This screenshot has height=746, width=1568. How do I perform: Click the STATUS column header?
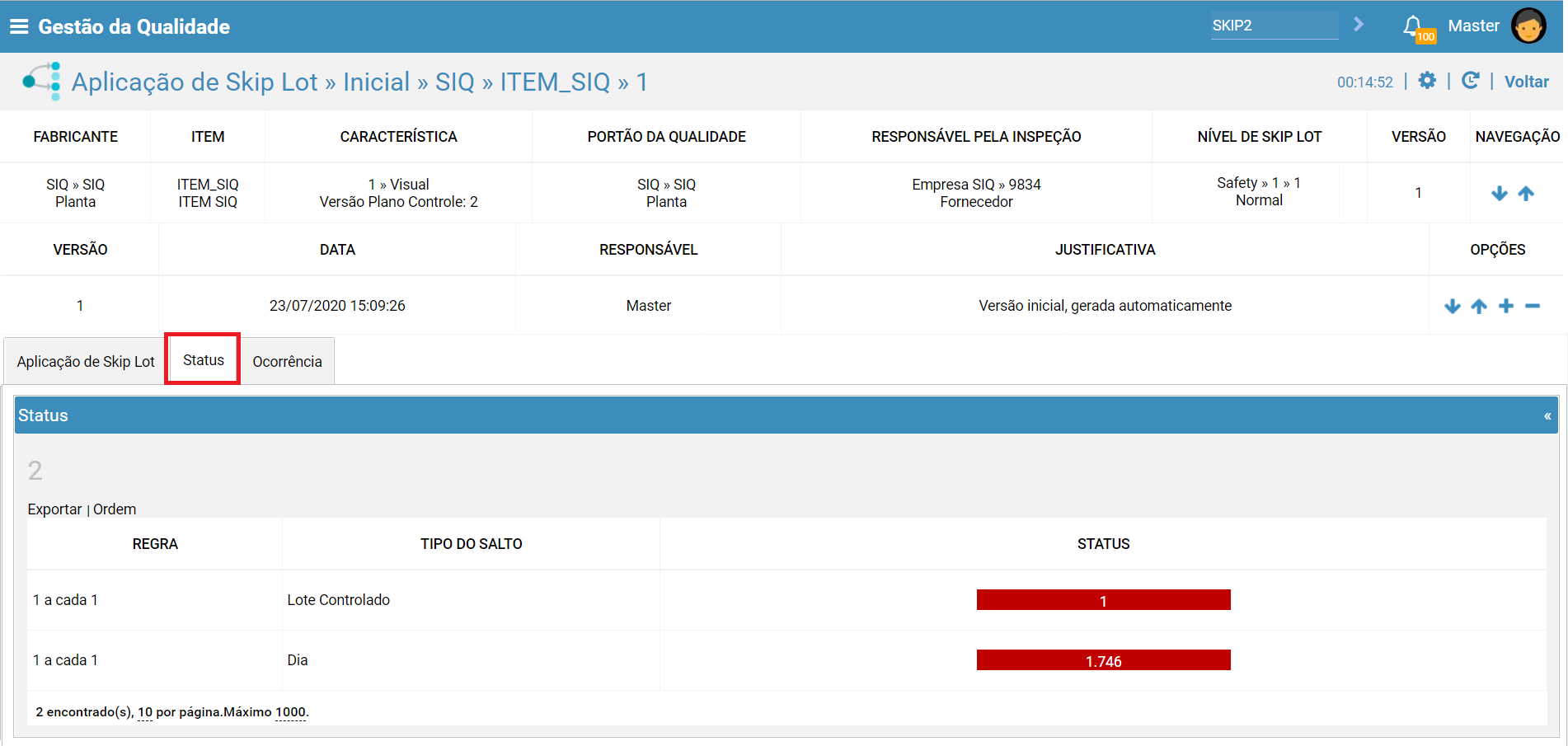tap(1103, 544)
